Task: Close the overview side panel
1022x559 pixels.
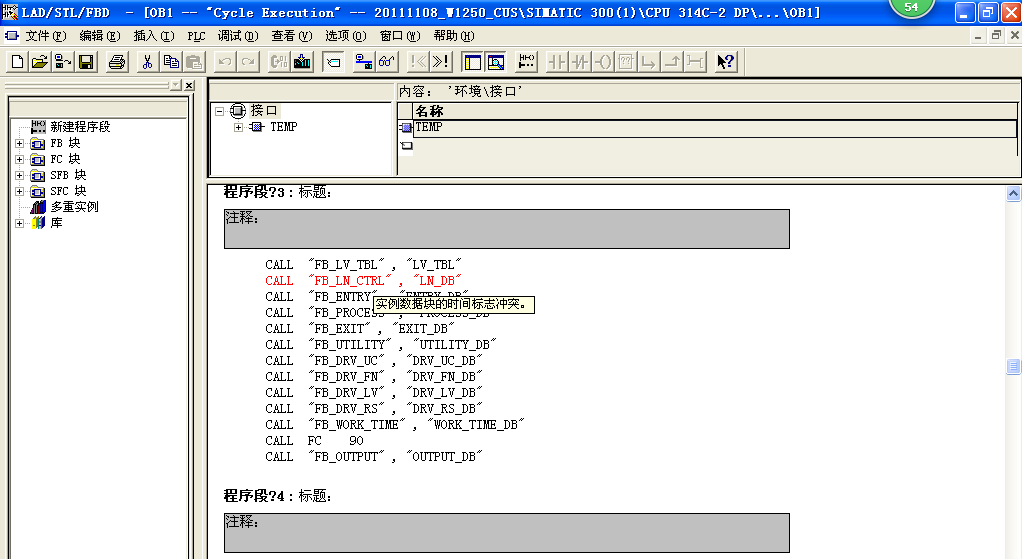Action: pyautogui.click(x=189, y=85)
